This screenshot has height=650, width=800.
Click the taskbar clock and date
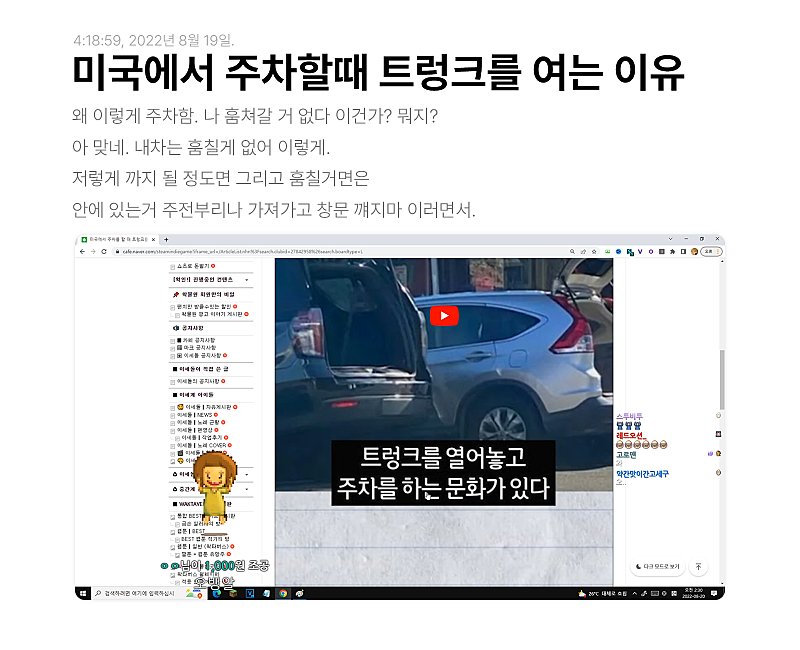pos(694,593)
